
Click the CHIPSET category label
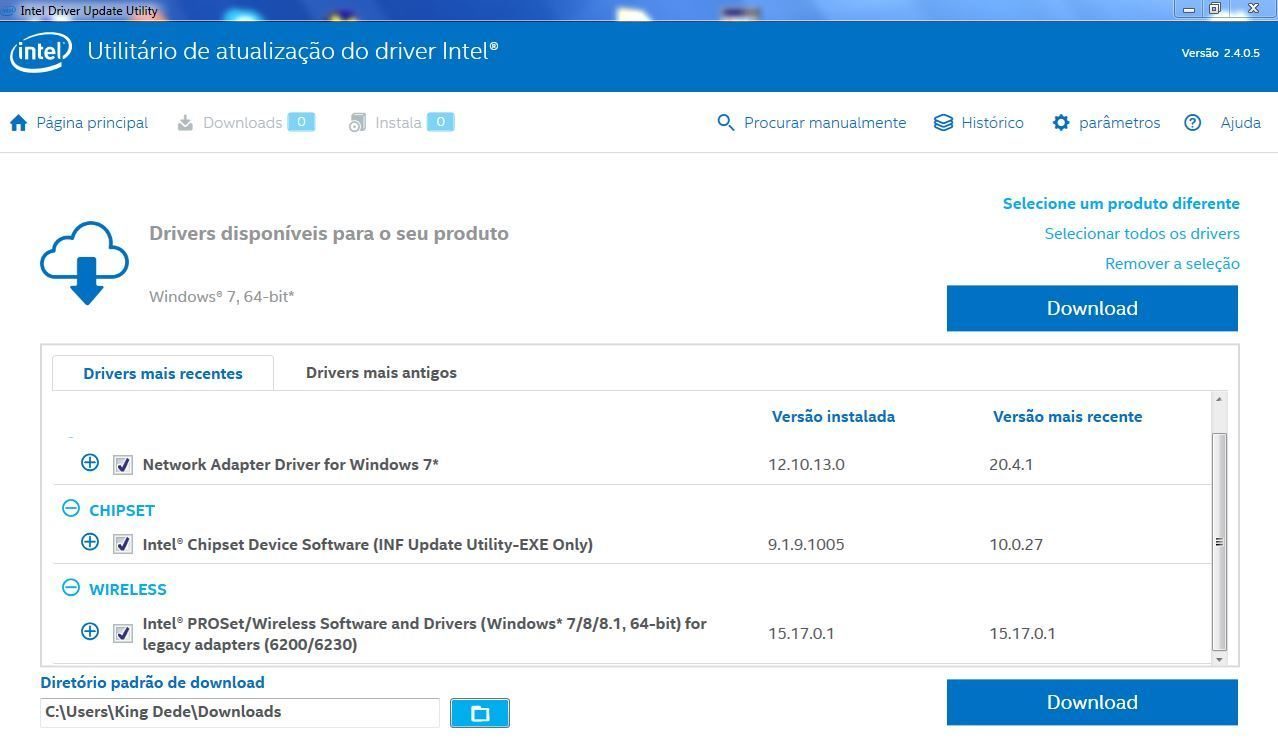(122, 510)
